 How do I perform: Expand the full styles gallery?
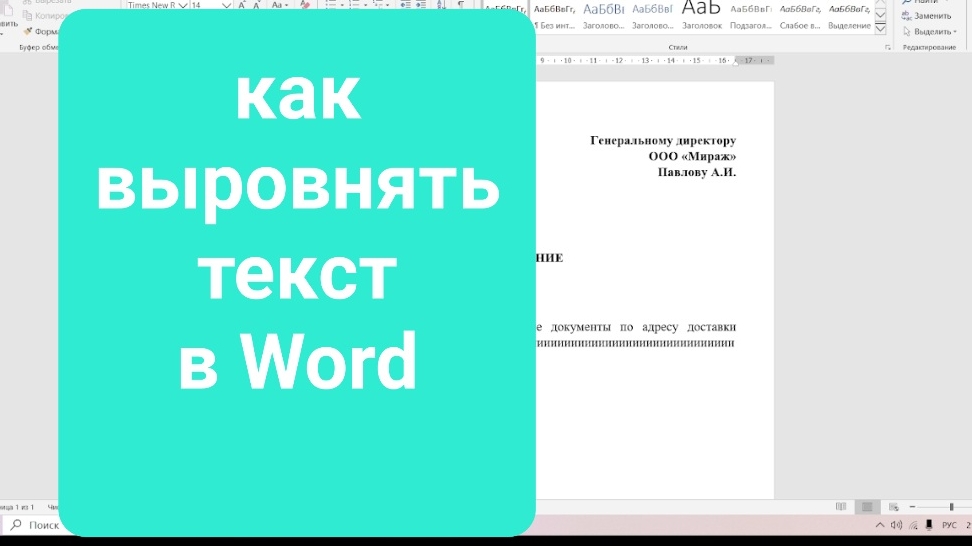point(880,29)
